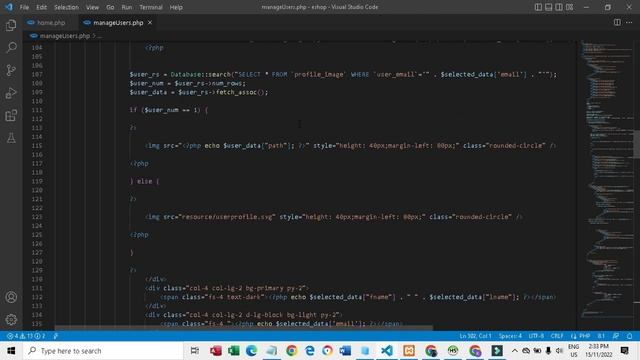Open XAMPP from the taskbar
Image resolution: width=640 pixels, height=360 pixels.
[409, 351]
